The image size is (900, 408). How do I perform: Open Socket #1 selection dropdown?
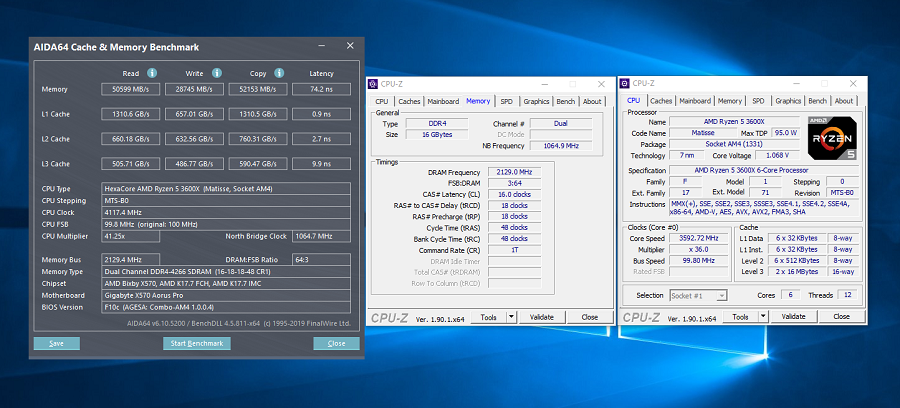tap(699, 296)
